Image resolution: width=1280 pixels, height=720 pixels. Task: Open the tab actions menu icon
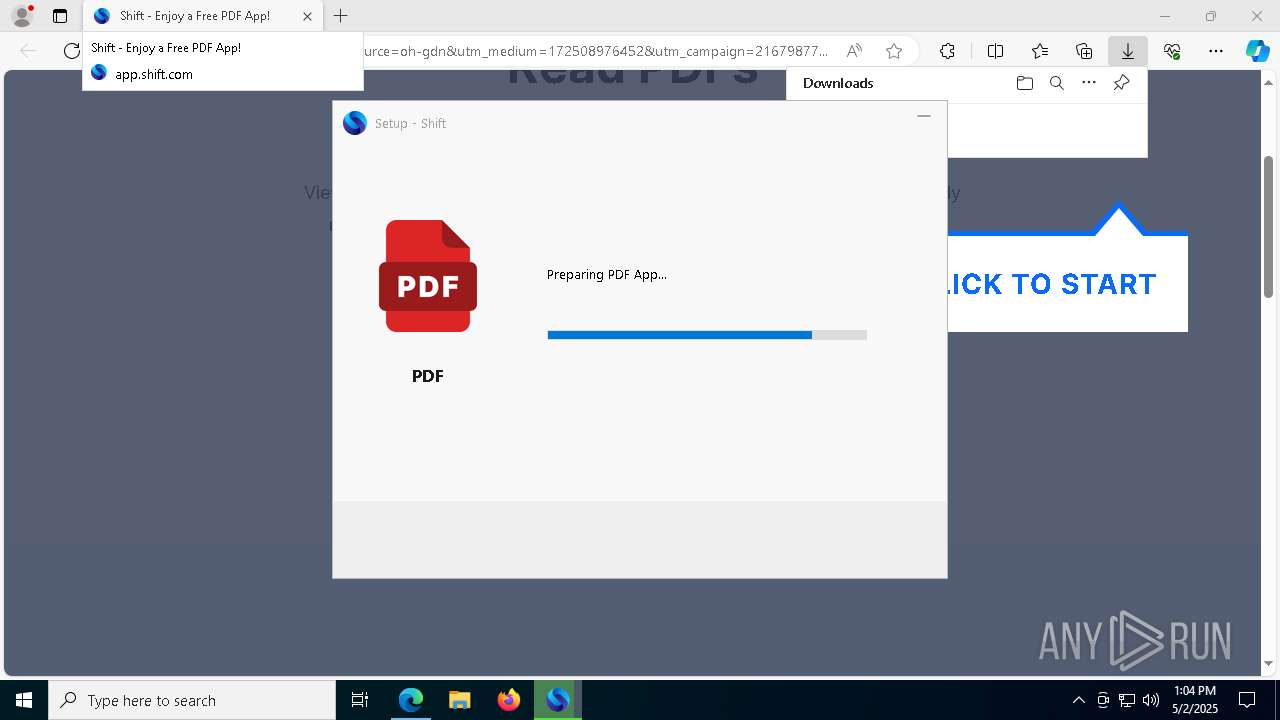(x=60, y=16)
